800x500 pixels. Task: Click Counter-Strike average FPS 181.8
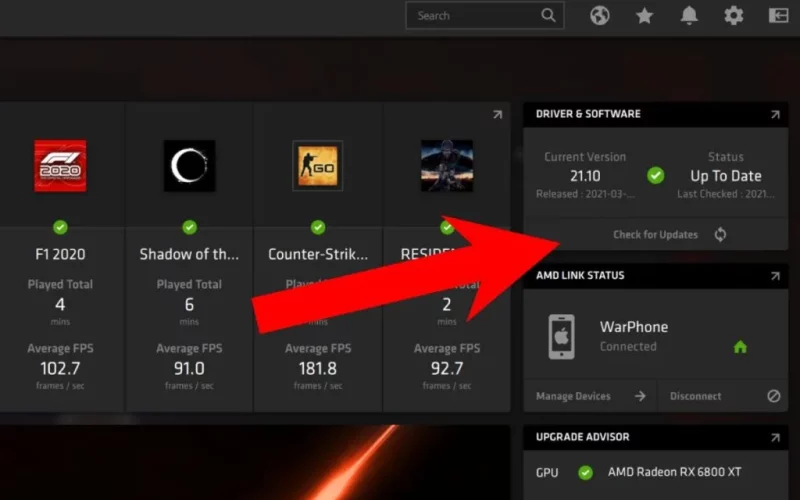318,368
